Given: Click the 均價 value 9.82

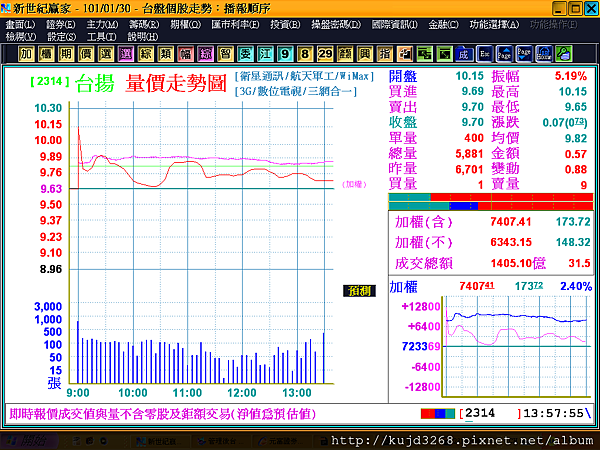Looking at the screenshot, I should pyautogui.click(x=576, y=138).
